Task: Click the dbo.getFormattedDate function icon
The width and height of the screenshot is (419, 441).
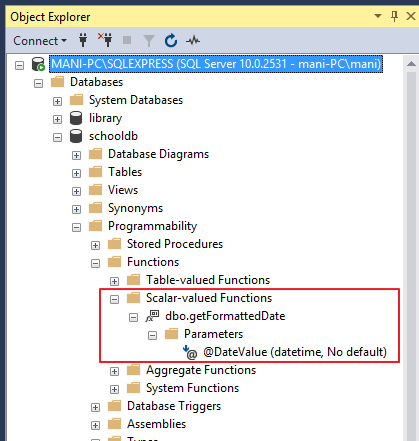Action: point(152,316)
